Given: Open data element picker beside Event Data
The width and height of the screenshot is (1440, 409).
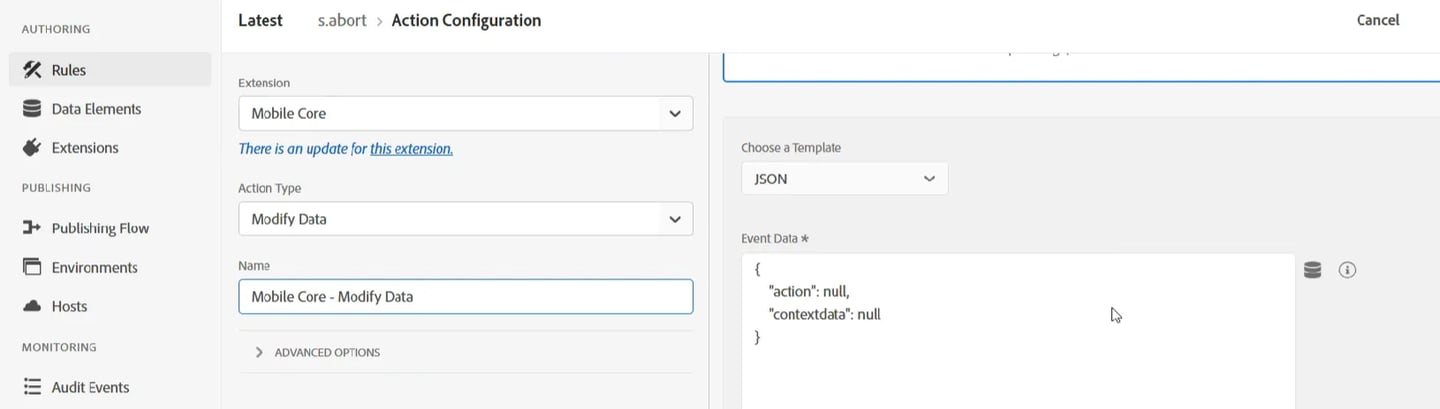Looking at the screenshot, I should point(1313,270).
